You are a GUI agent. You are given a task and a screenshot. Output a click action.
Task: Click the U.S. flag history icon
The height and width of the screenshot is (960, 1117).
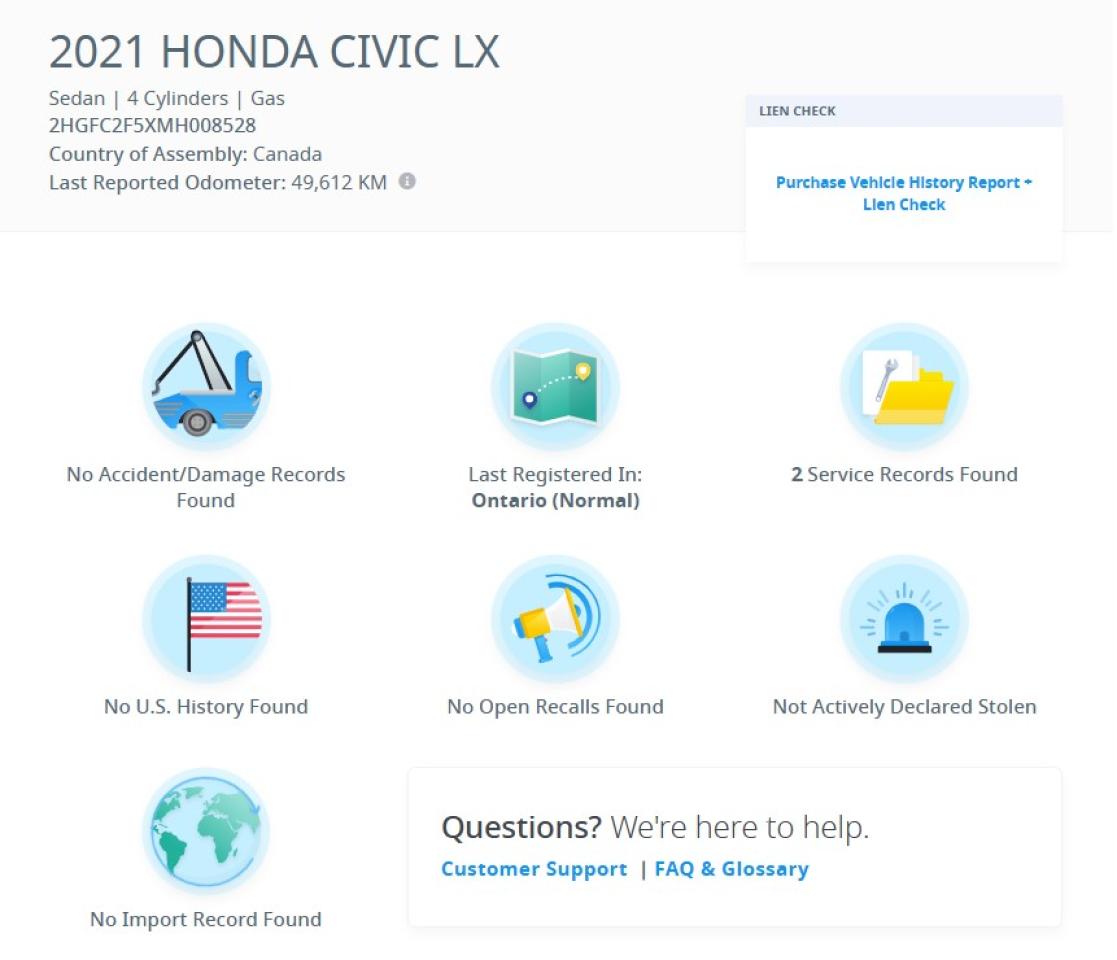(206, 619)
